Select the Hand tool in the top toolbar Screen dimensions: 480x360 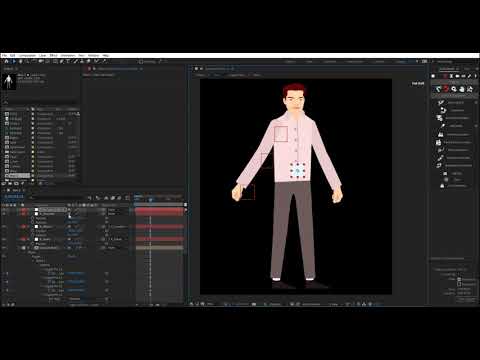21,61
